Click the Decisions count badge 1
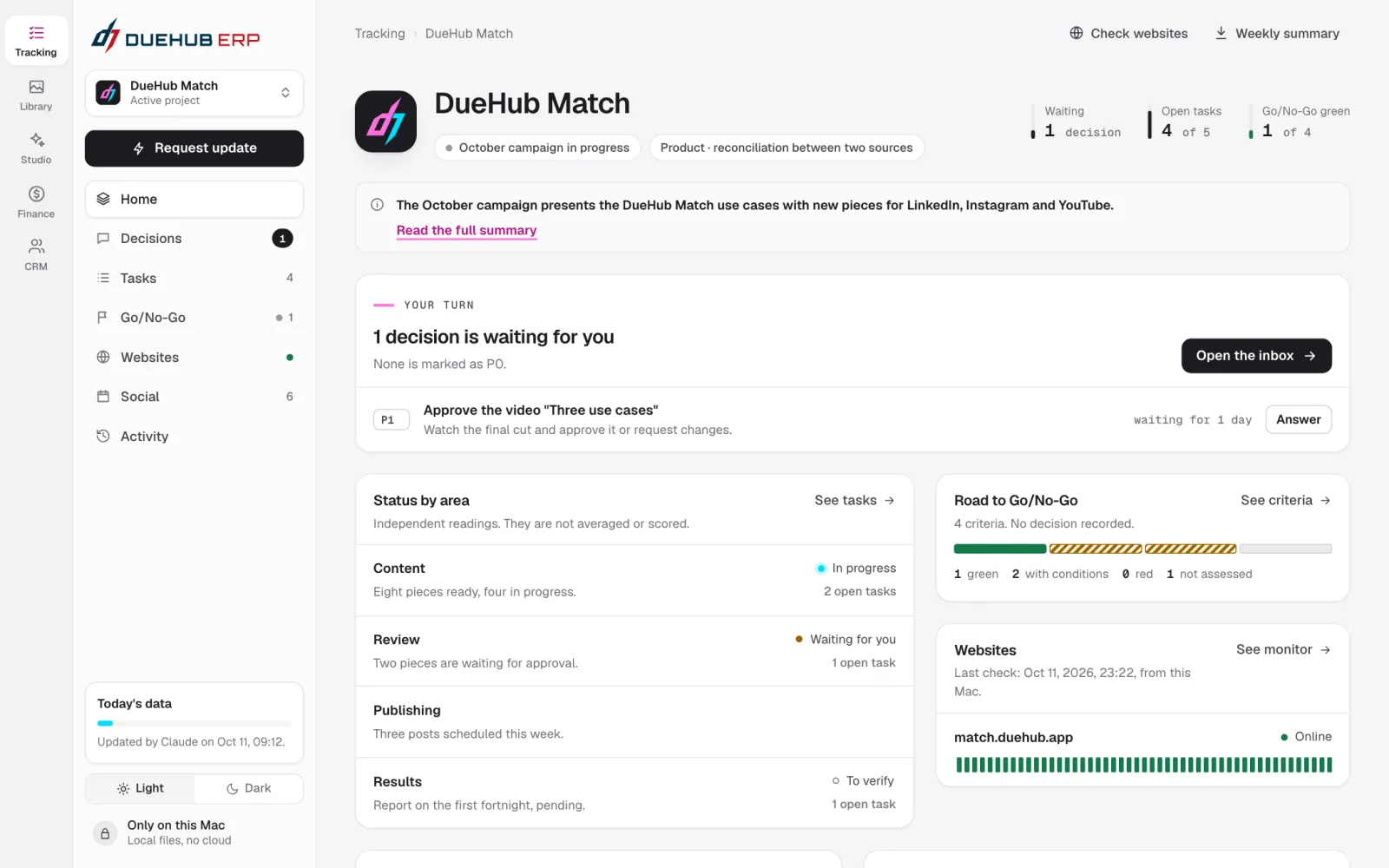The image size is (1389, 868). (282, 239)
